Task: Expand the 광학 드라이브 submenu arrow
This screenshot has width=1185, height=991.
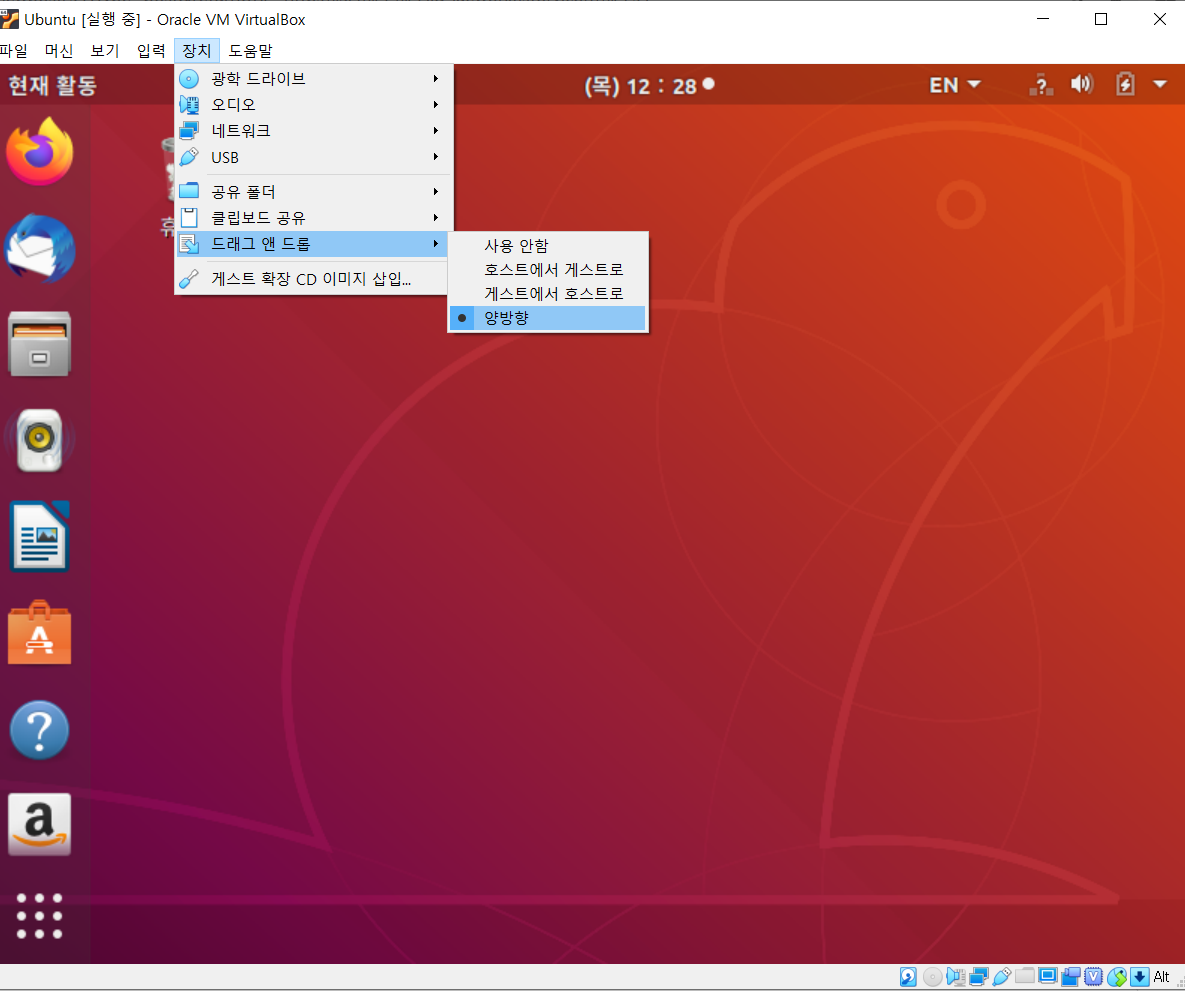Action: click(436, 79)
